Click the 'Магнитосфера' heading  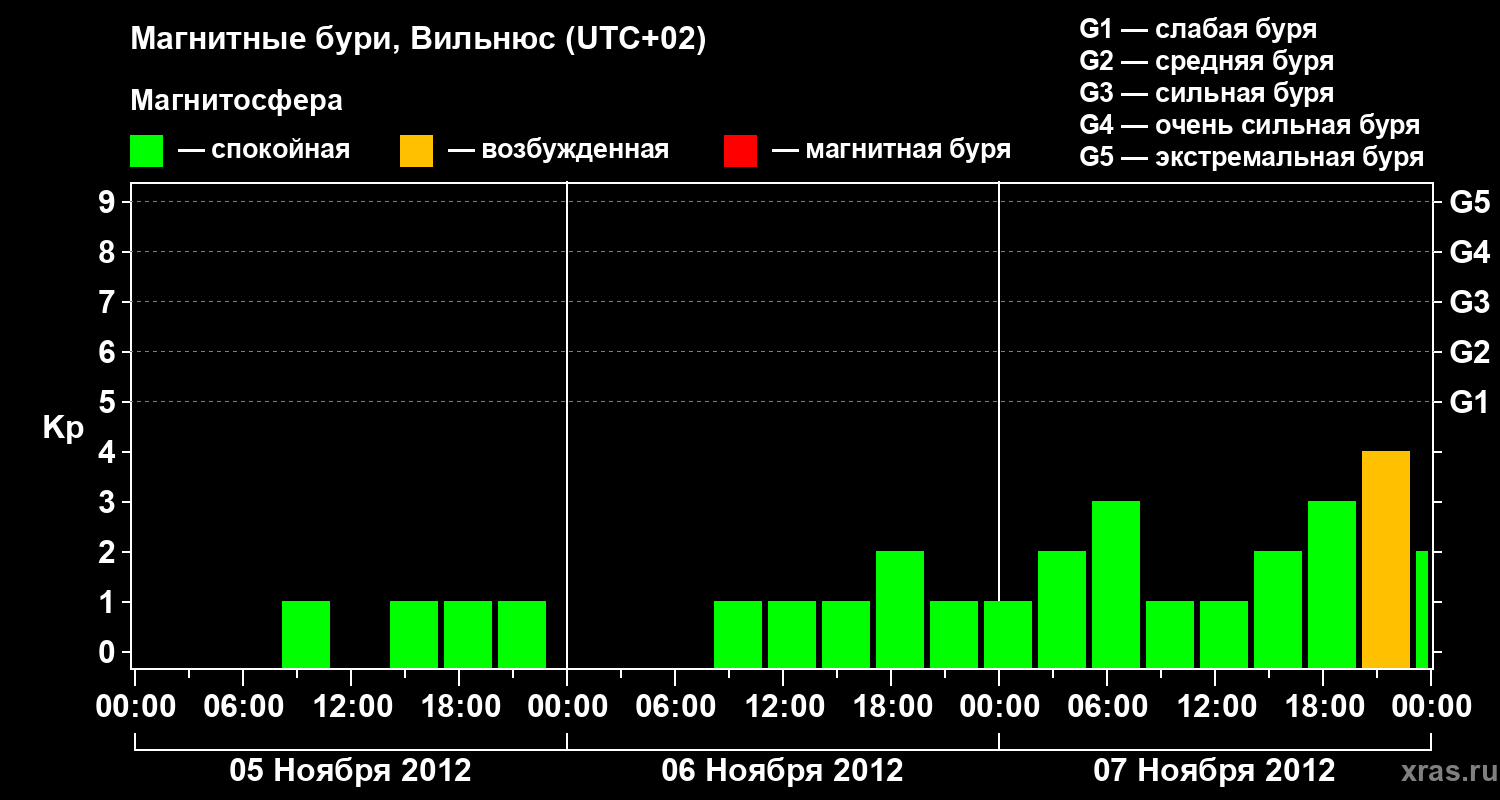point(236,101)
